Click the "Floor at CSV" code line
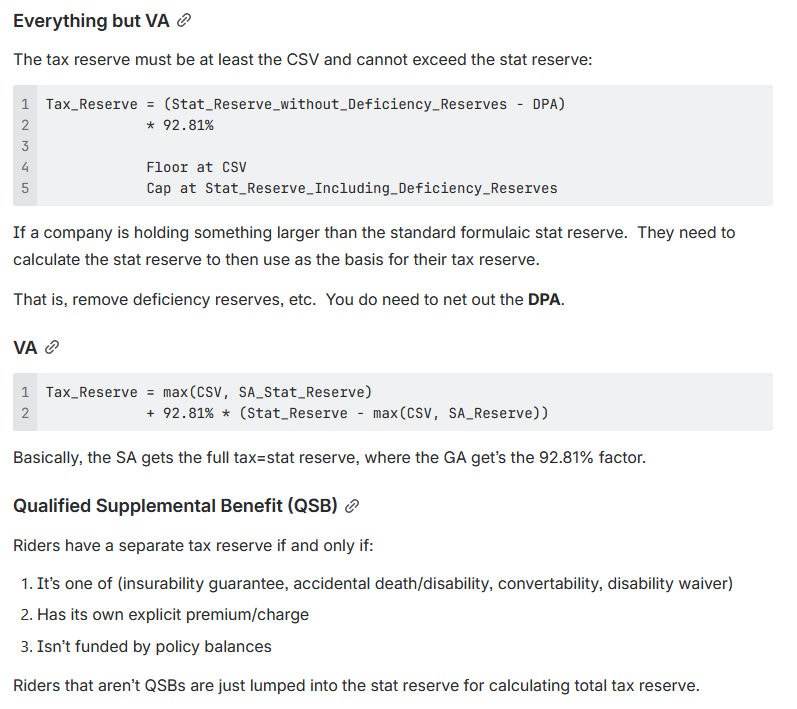Screen dimensions: 797x709 (x=196, y=167)
